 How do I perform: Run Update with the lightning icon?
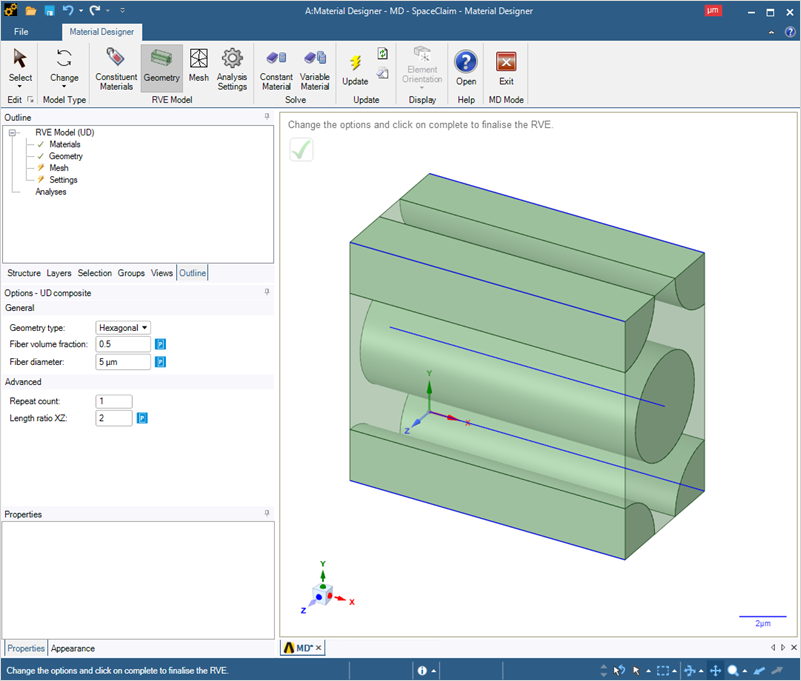[x=355, y=68]
